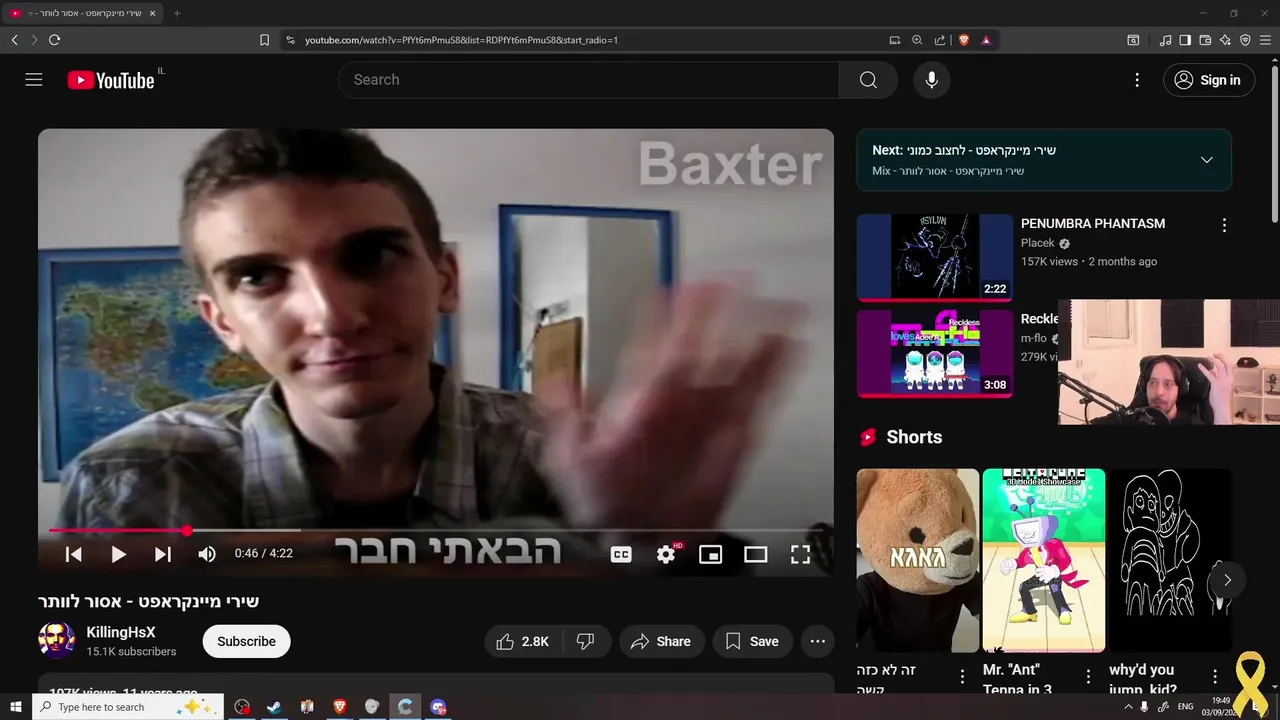Share page icon in address bar
This screenshot has width=1280, height=720.
(x=940, y=40)
